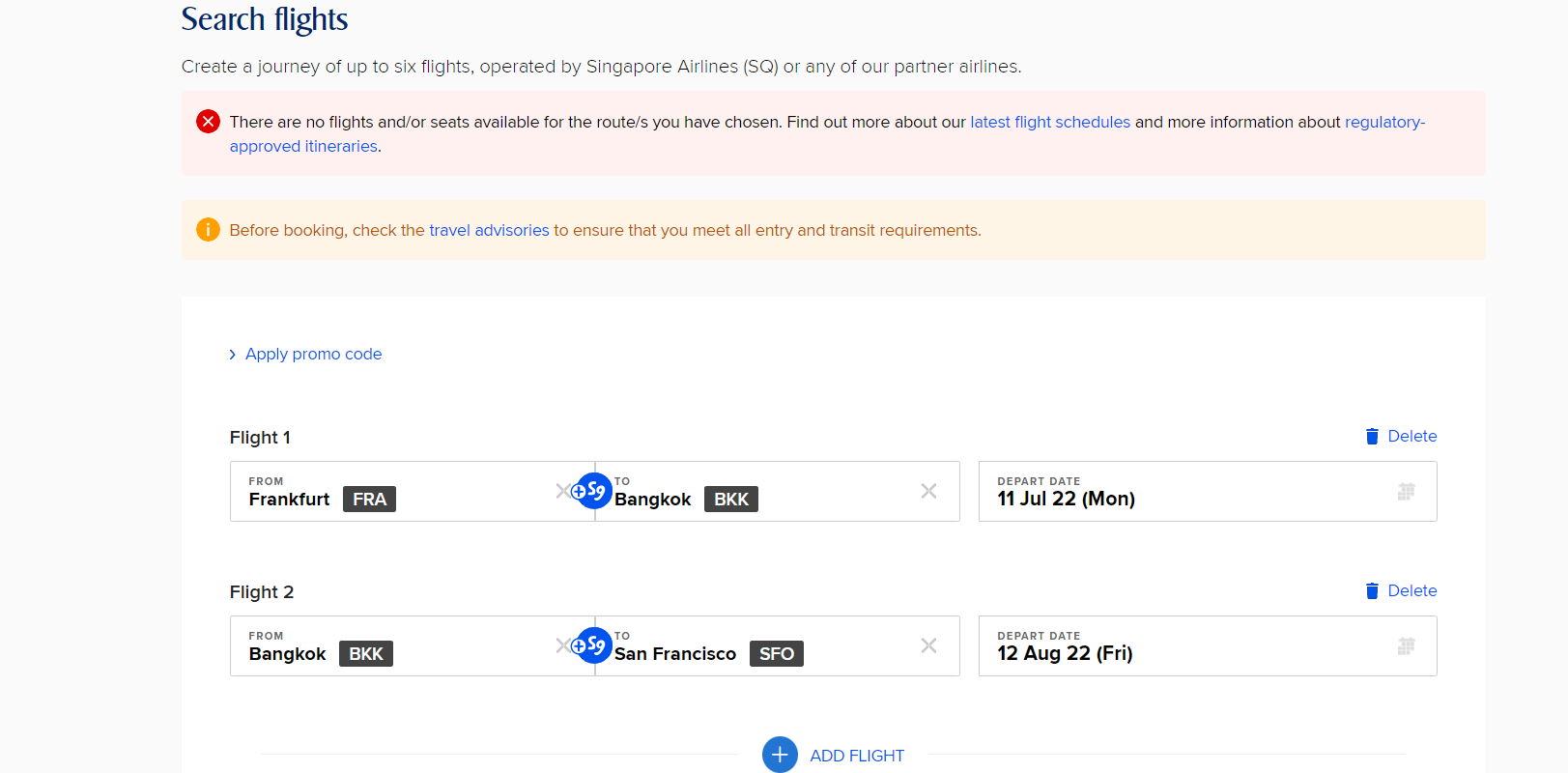Image resolution: width=1568 pixels, height=773 pixels.
Task: Click the orange info icon in advisory banner
Action: [x=208, y=230]
